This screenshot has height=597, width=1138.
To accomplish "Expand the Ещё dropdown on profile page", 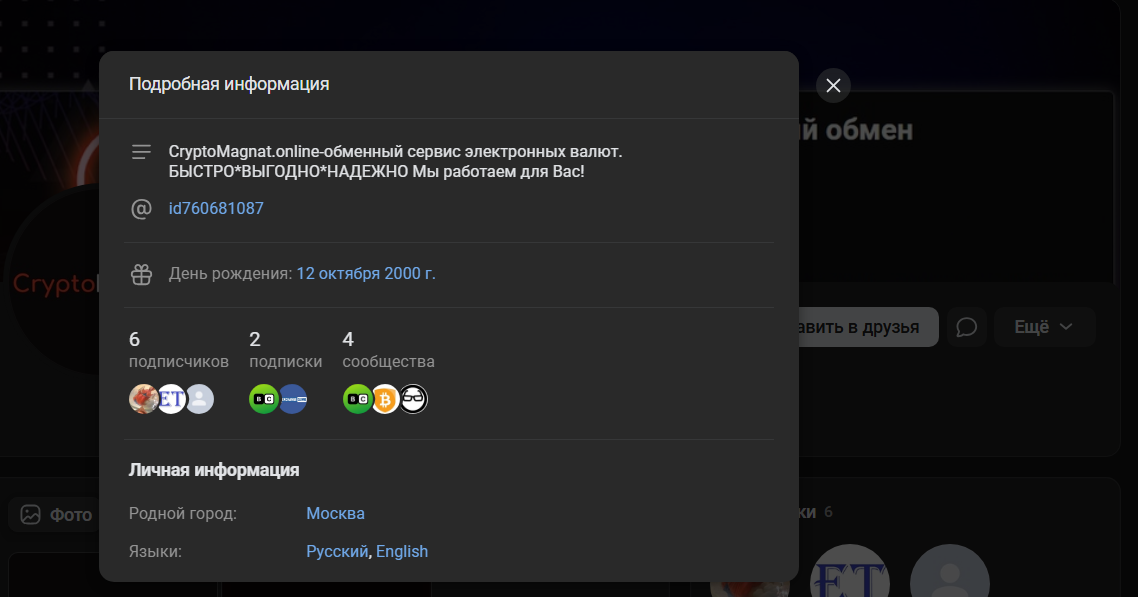I will point(1044,327).
